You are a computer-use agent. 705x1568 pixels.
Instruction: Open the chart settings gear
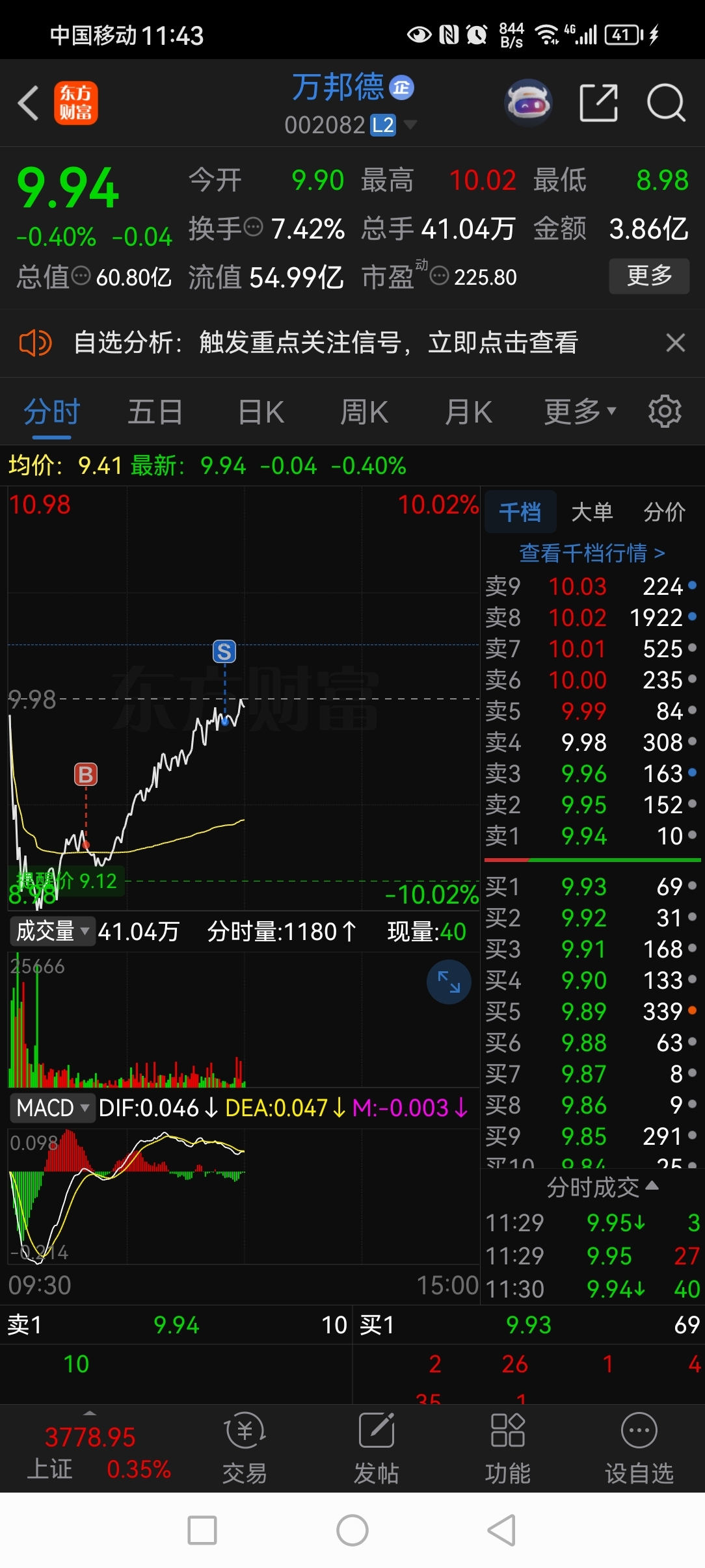[x=665, y=412]
